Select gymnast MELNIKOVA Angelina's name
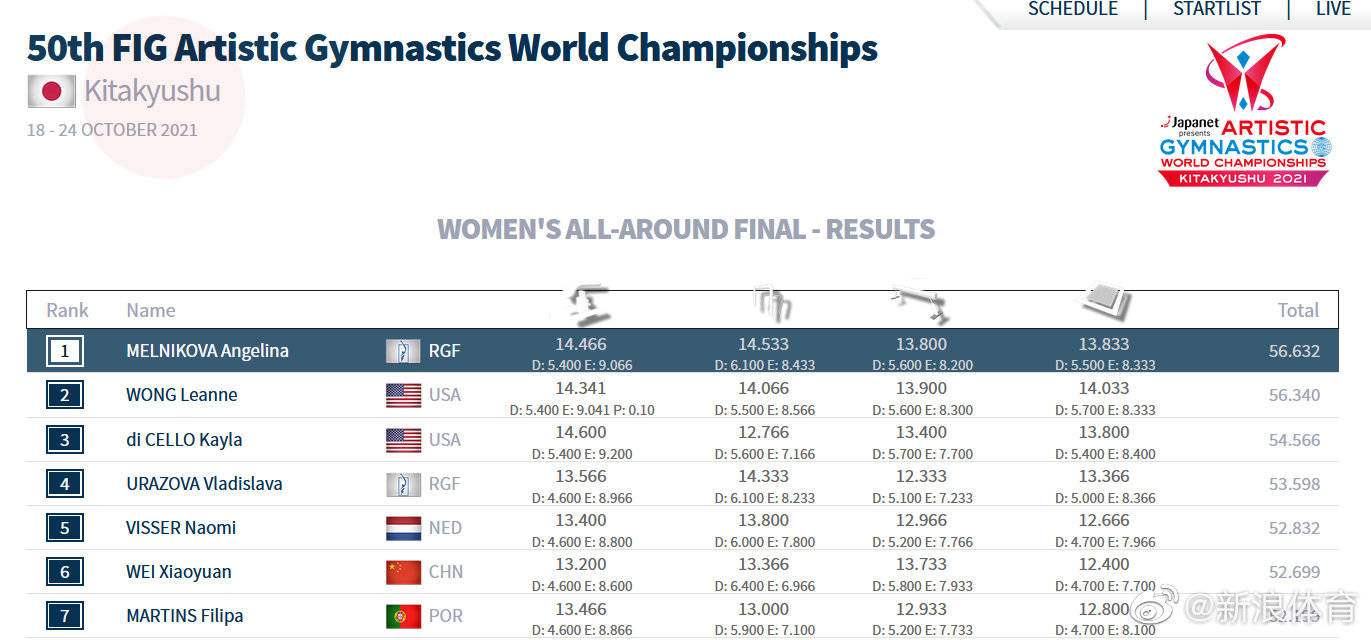This screenshot has height=640, width=1371. [x=207, y=351]
